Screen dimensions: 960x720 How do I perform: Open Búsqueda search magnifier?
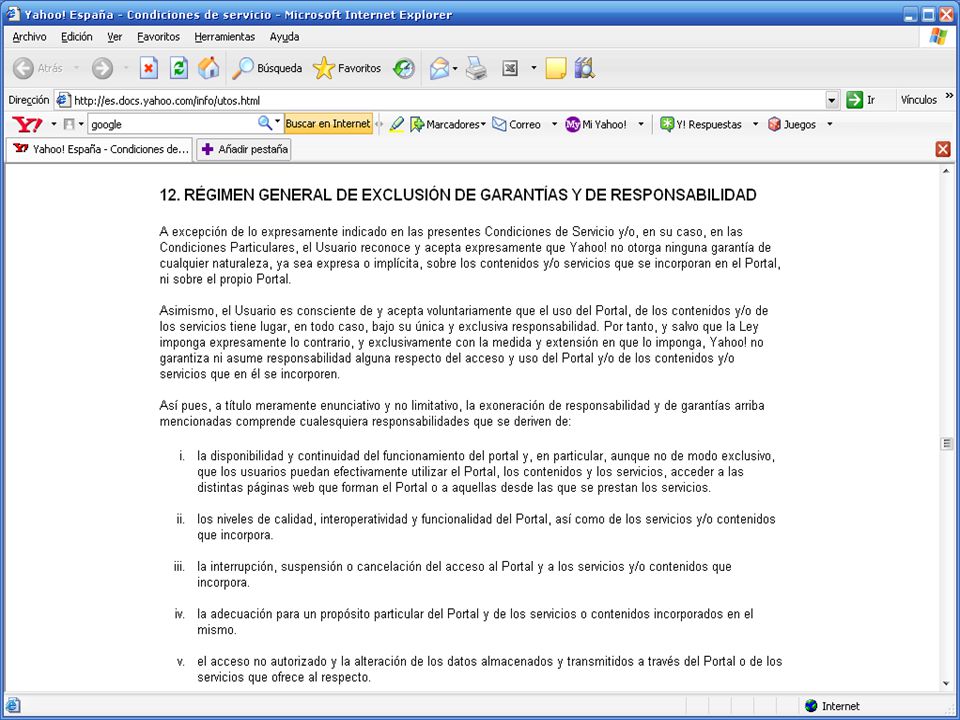click(268, 68)
